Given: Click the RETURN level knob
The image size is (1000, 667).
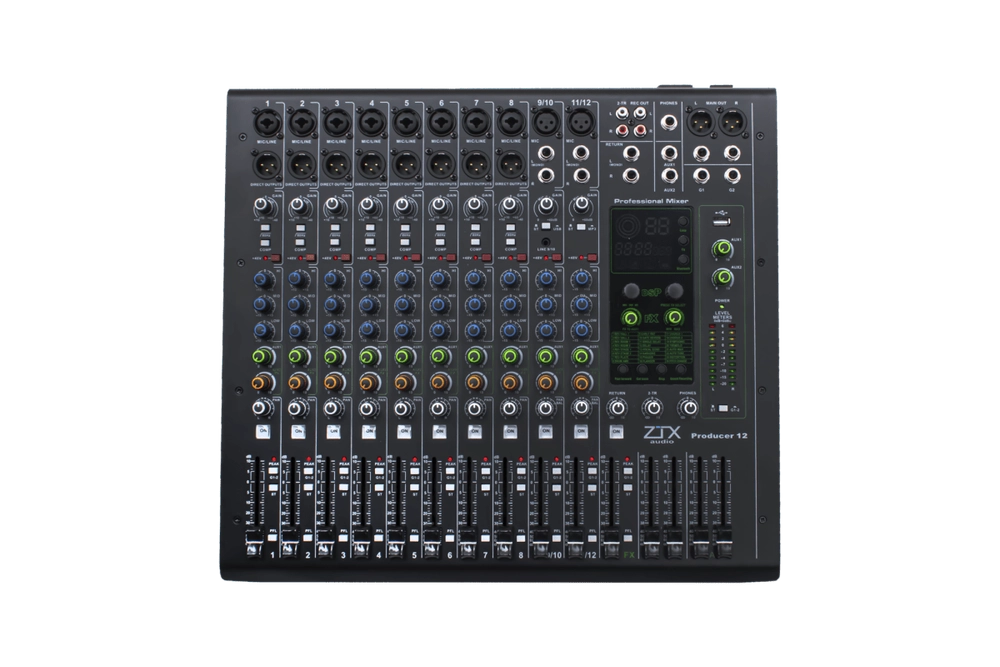Looking at the screenshot, I should coord(617,408).
